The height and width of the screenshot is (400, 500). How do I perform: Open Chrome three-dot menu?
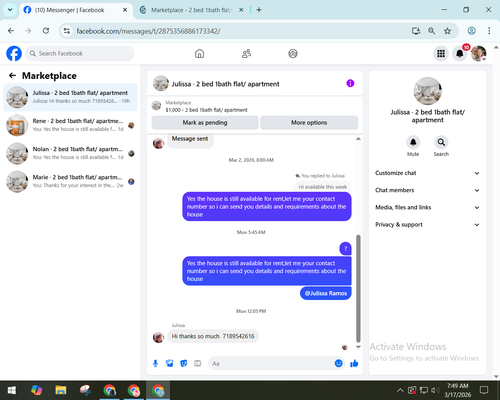(x=489, y=31)
